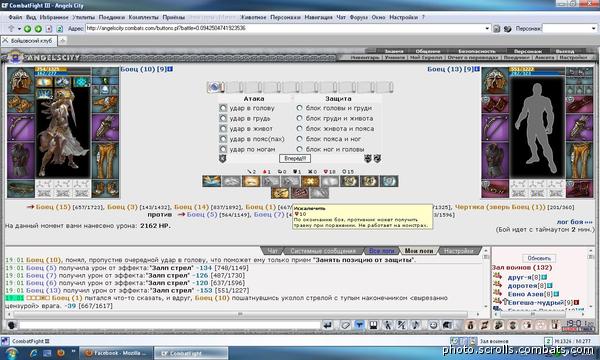
Task: Click the 'Бойцовский клуб' browser tab
Action: coord(29,41)
